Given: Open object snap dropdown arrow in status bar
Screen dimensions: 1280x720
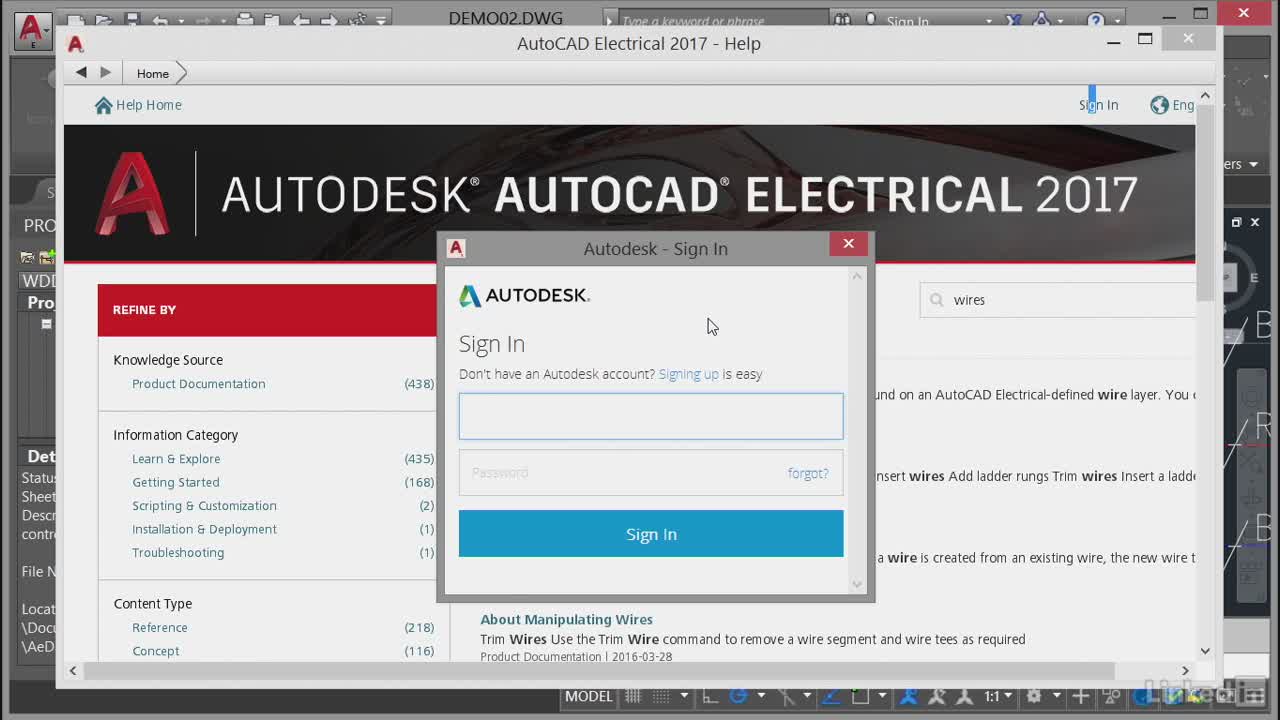Looking at the screenshot, I should (x=882, y=696).
